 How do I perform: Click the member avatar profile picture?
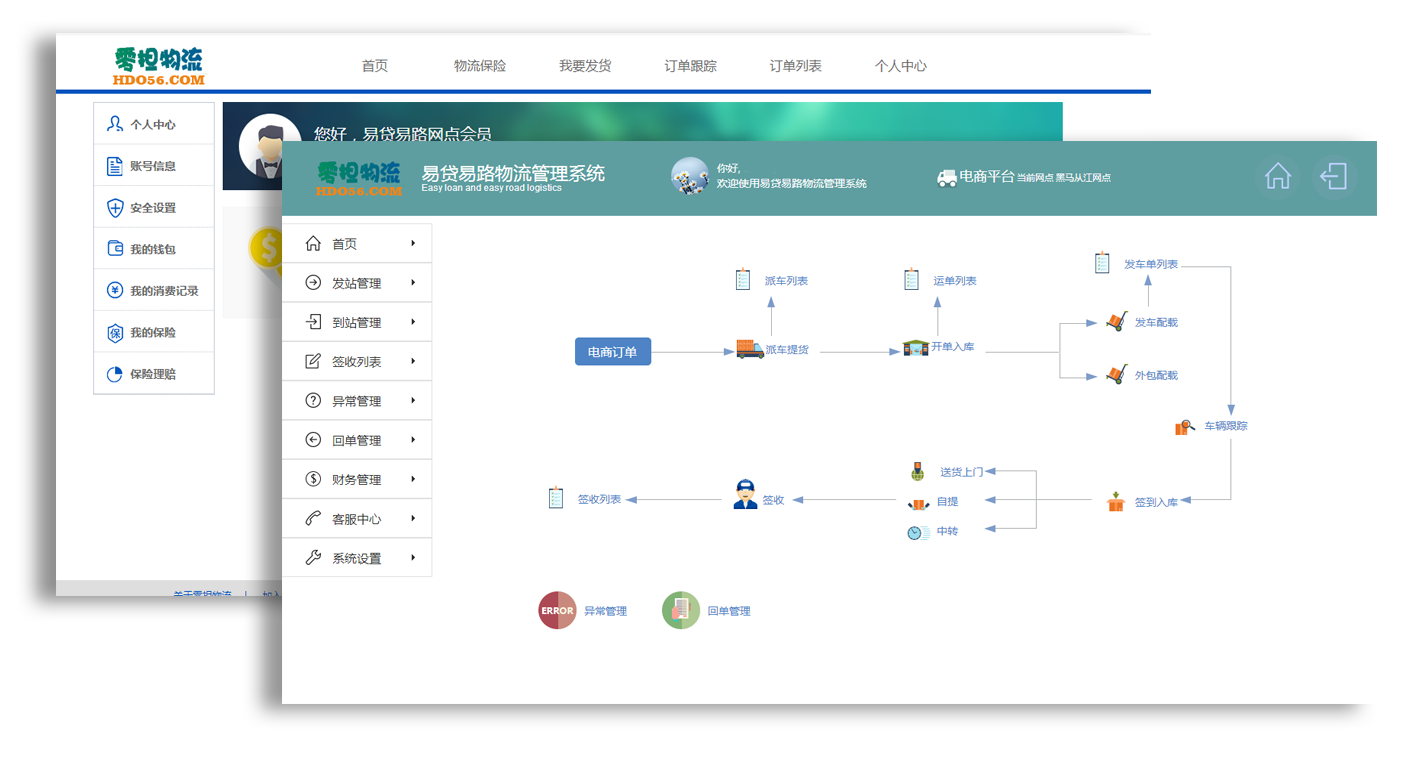tap(269, 145)
